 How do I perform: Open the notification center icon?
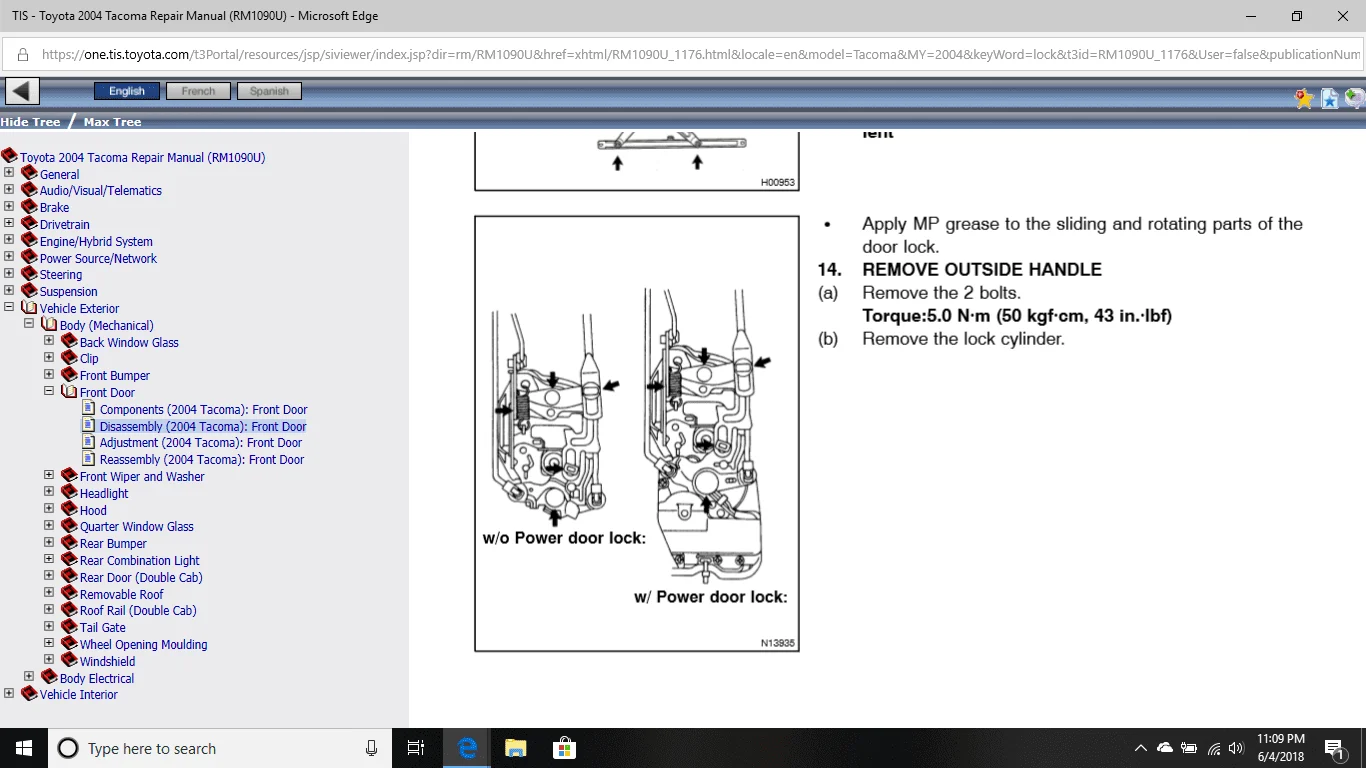click(x=1335, y=748)
